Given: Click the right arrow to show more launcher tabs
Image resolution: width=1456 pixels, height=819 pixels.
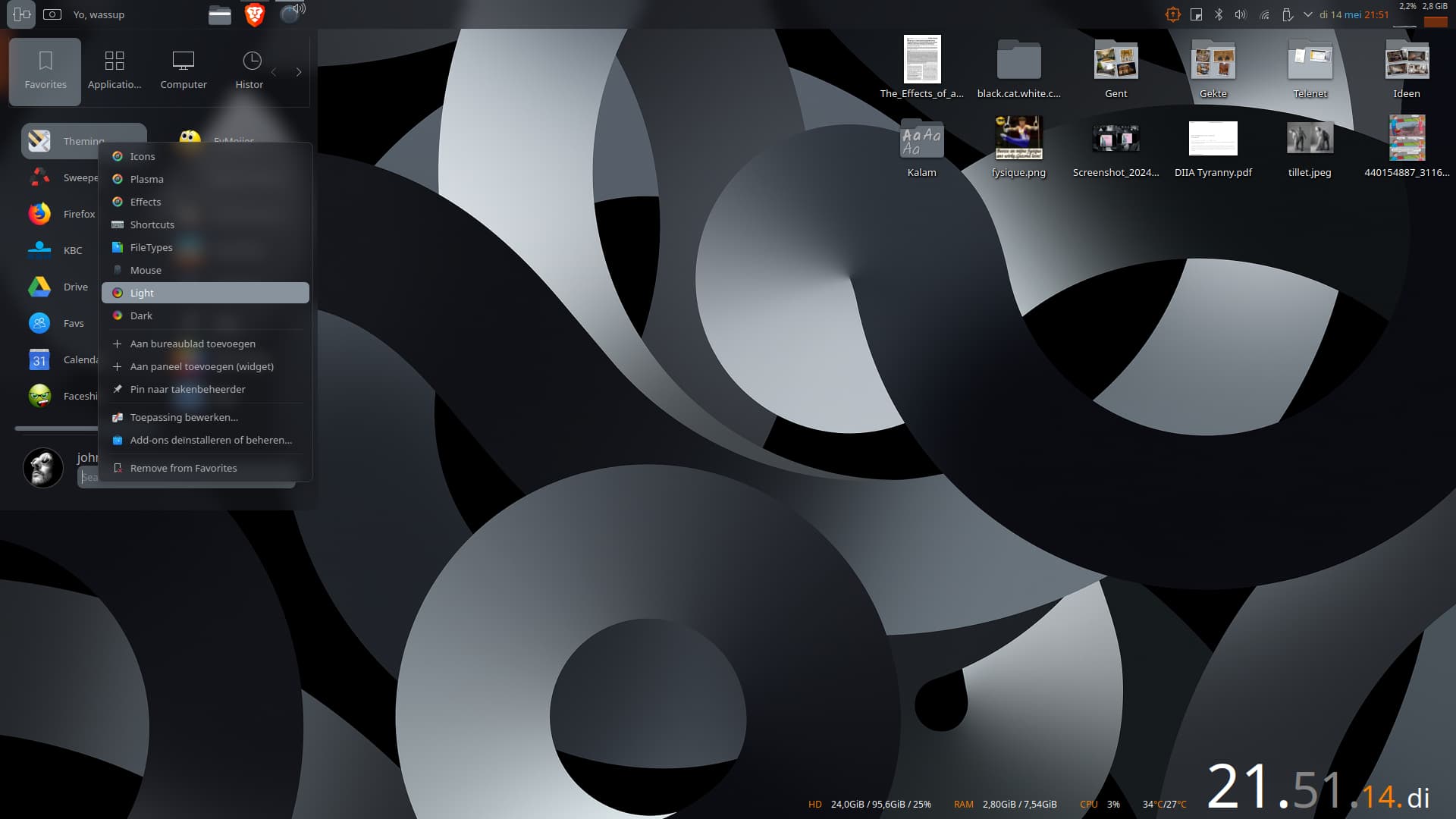Looking at the screenshot, I should point(299,72).
